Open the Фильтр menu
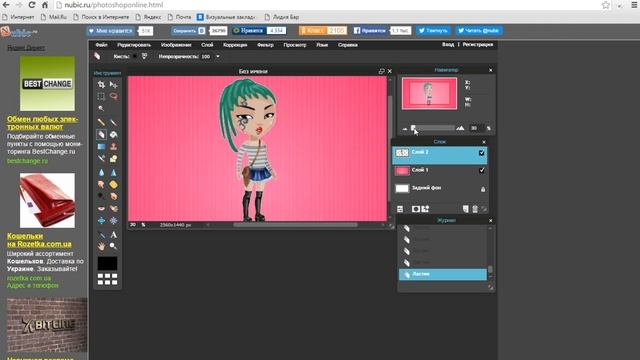640x360 pixels. coord(265,45)
